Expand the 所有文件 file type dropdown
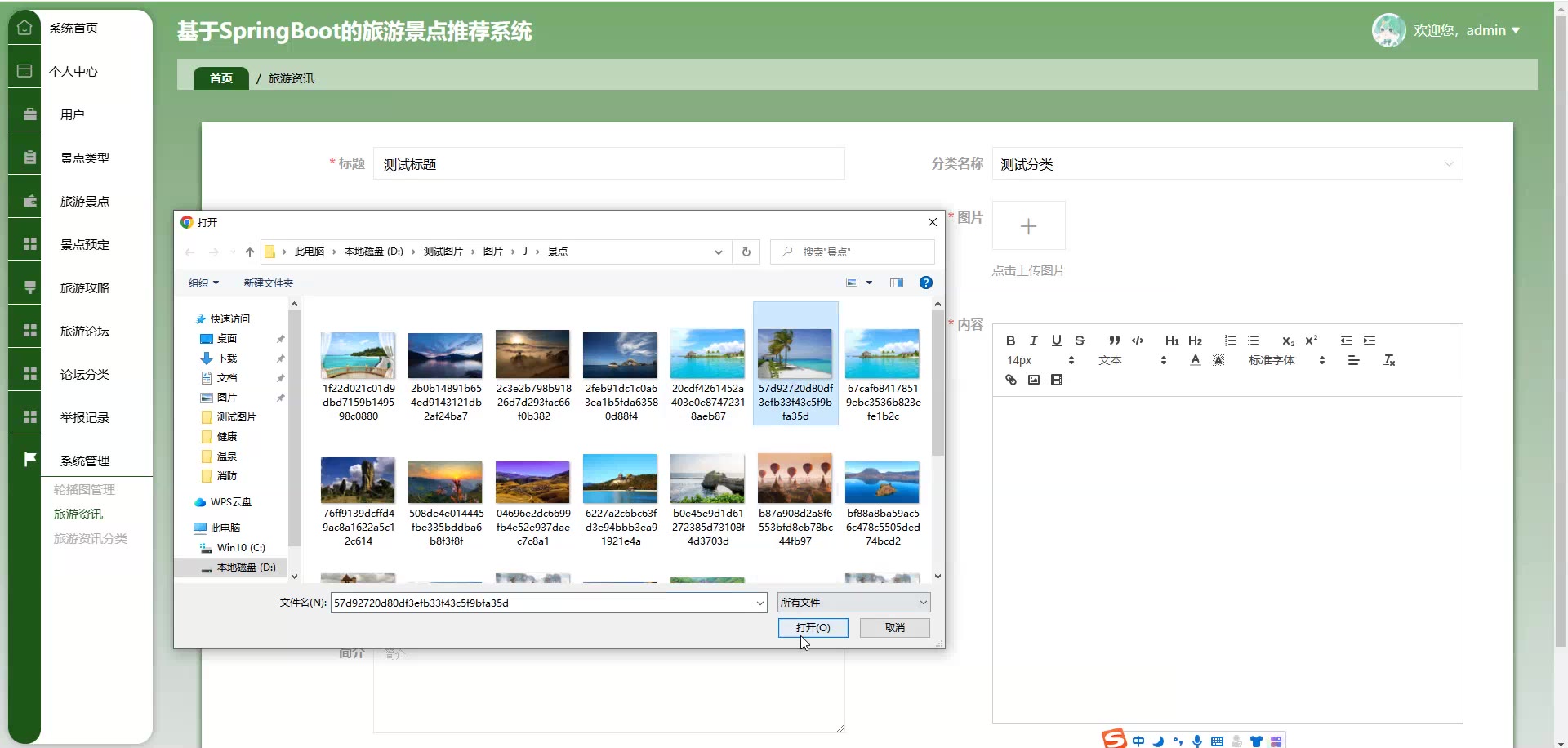 coord(853,603)
